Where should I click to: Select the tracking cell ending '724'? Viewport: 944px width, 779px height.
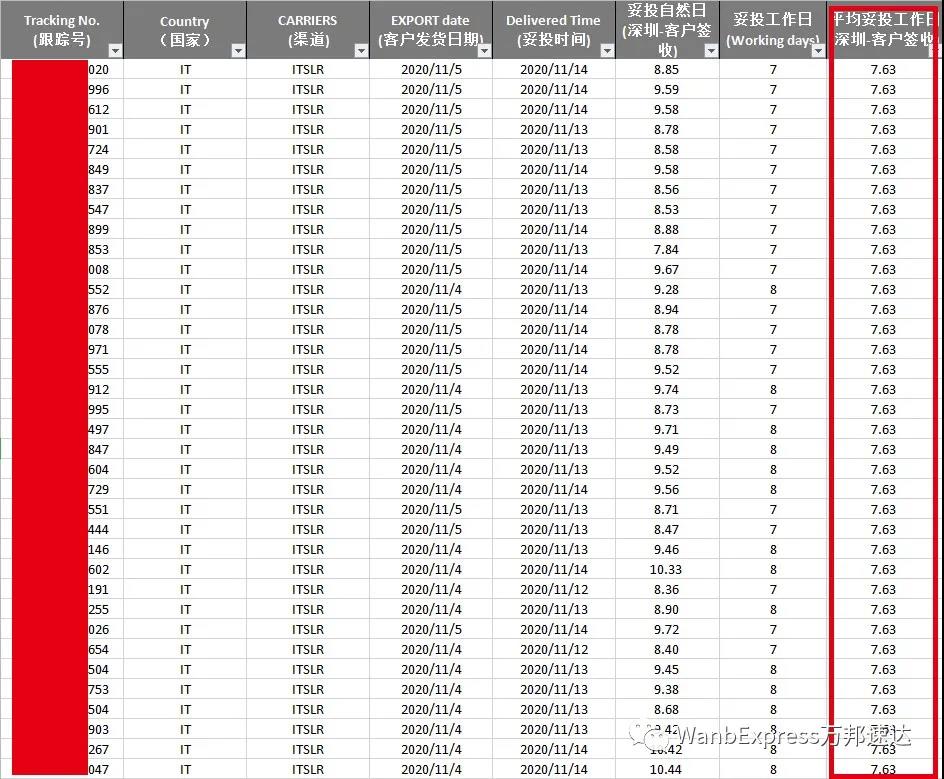61,149
